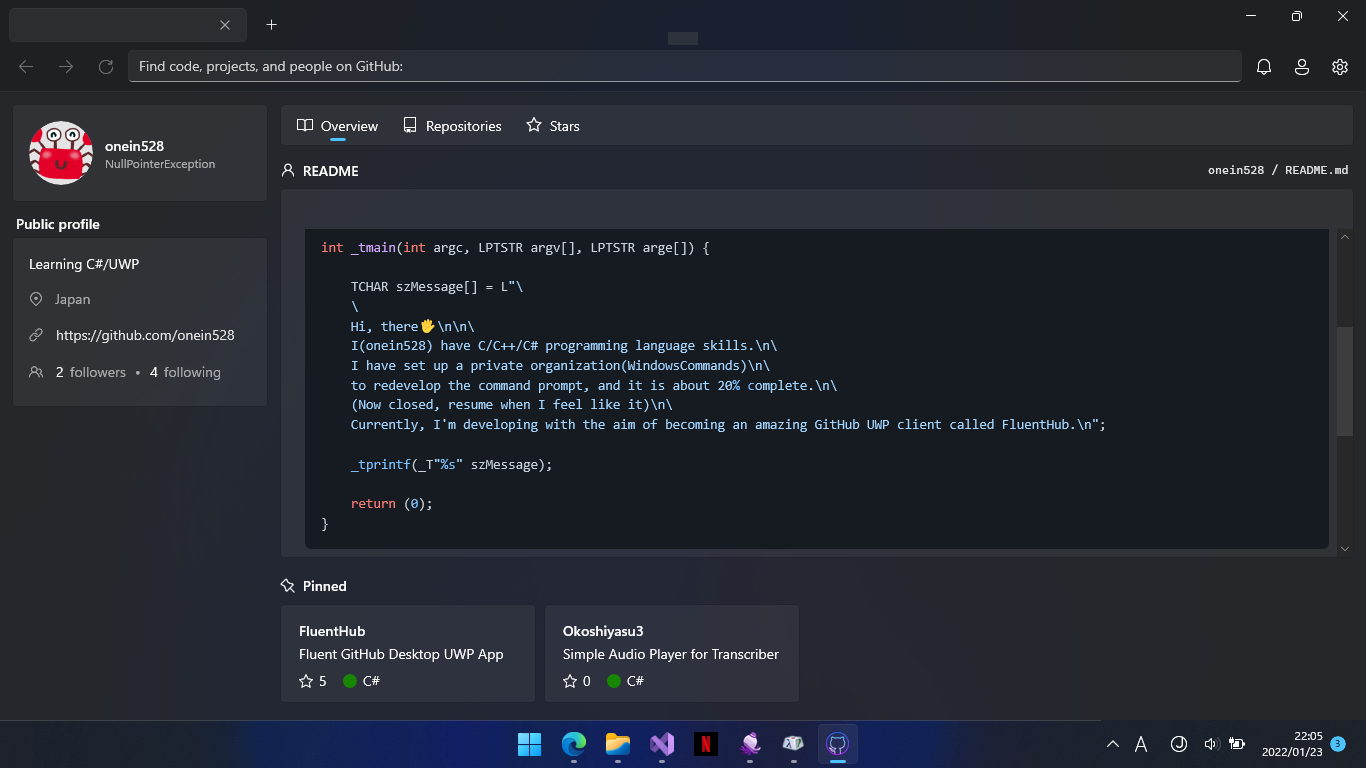Screen dimensions: 1366x768
Task: Launch Visual Studio from the taskbar
Action: coord(661,744)
